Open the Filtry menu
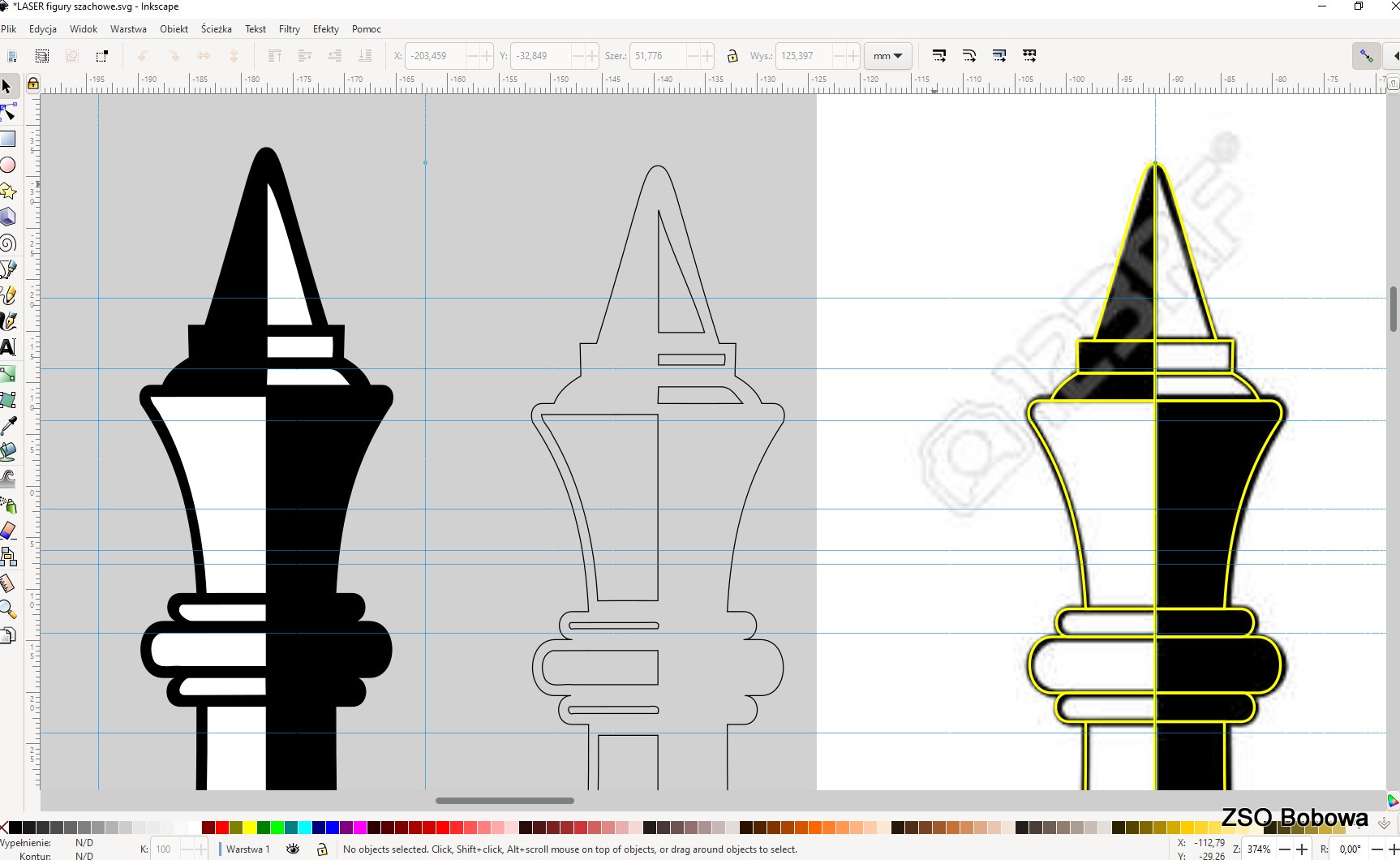Viewport: 1400px width, 860px height. click(289, 29)
